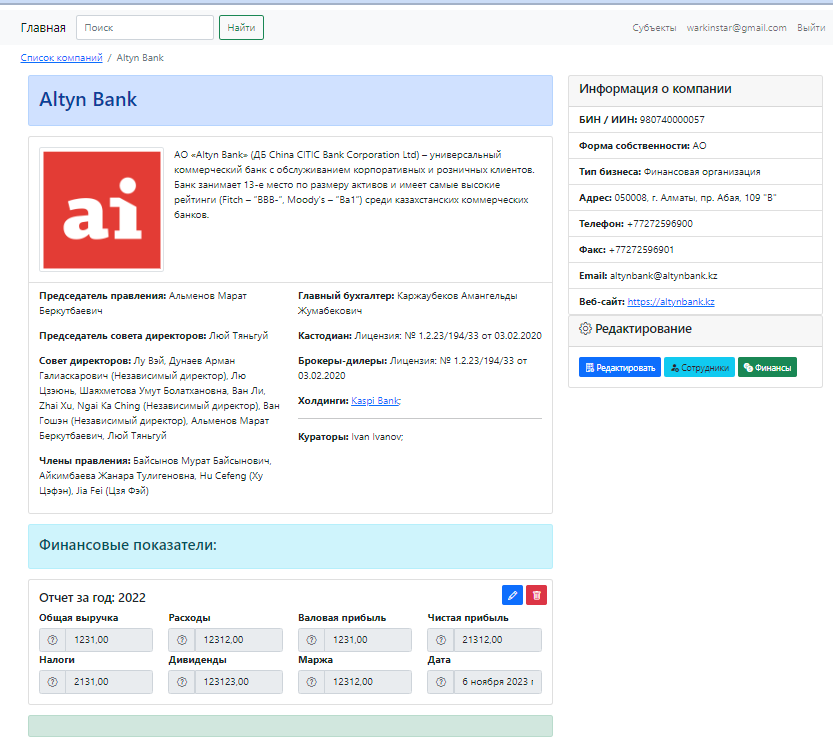The image size is (833, 748).
Task: Click the Редактировать button
Action: tap(620, 367)
